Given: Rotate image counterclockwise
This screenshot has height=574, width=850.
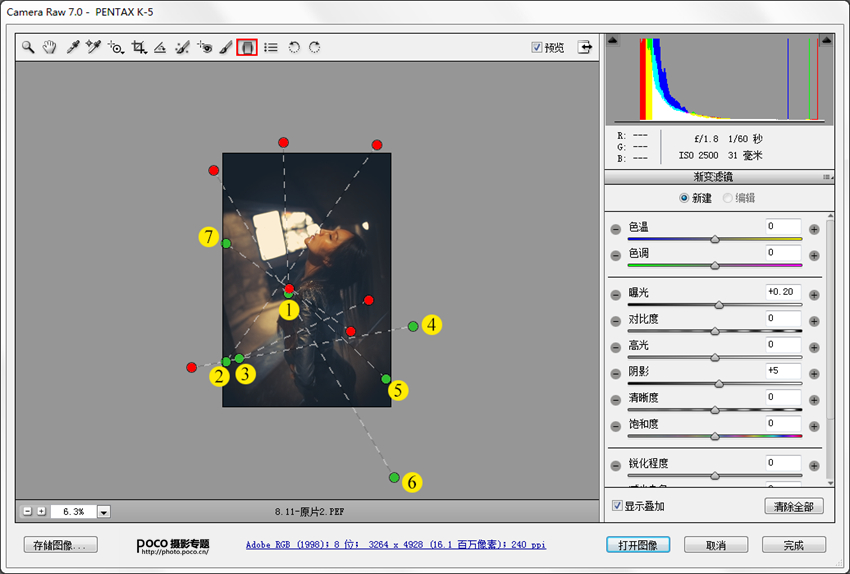Looking at the screenshot, I should click(294, 47).
